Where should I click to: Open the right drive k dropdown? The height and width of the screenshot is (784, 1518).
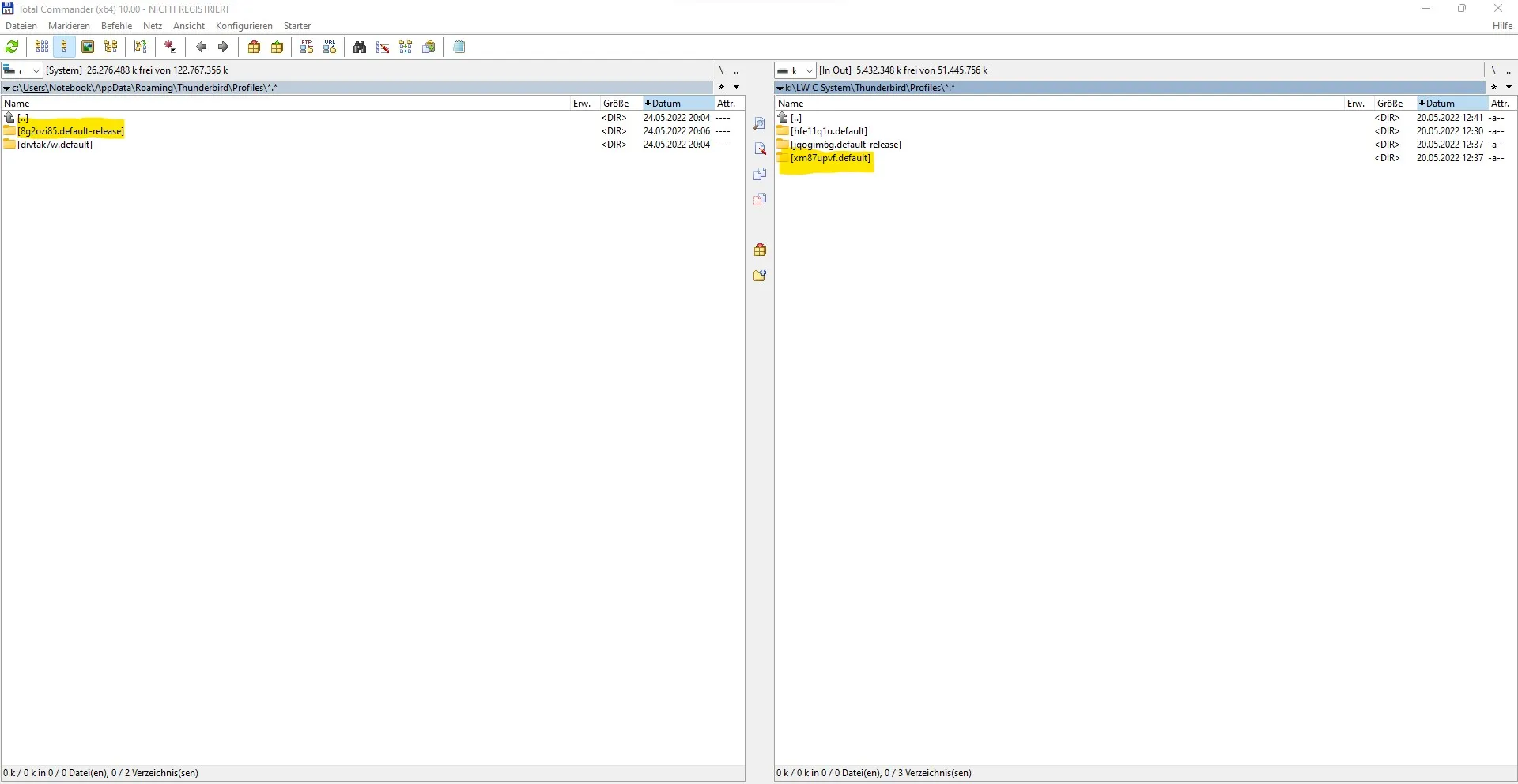[795, 70]
